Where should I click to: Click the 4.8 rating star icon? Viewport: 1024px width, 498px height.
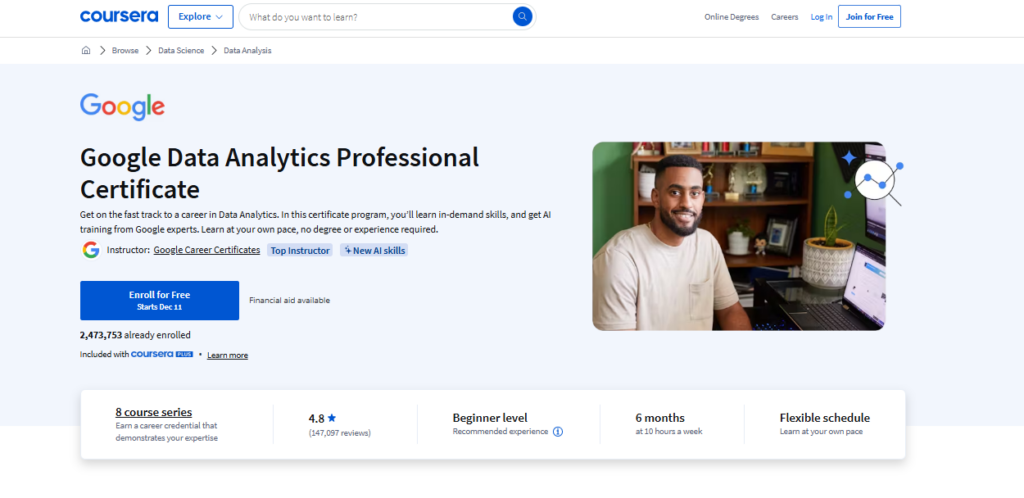(332, 418)
